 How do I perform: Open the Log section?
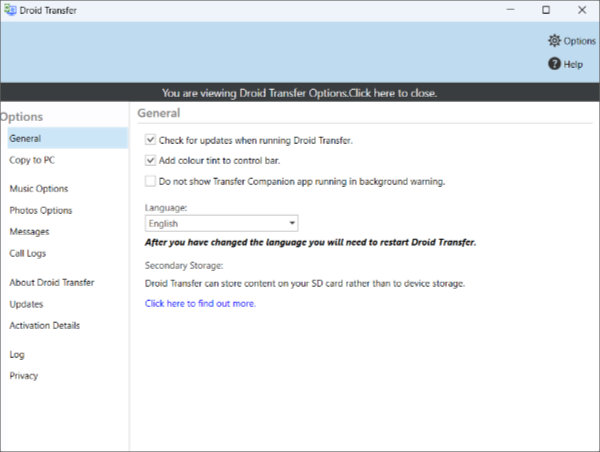17,354
